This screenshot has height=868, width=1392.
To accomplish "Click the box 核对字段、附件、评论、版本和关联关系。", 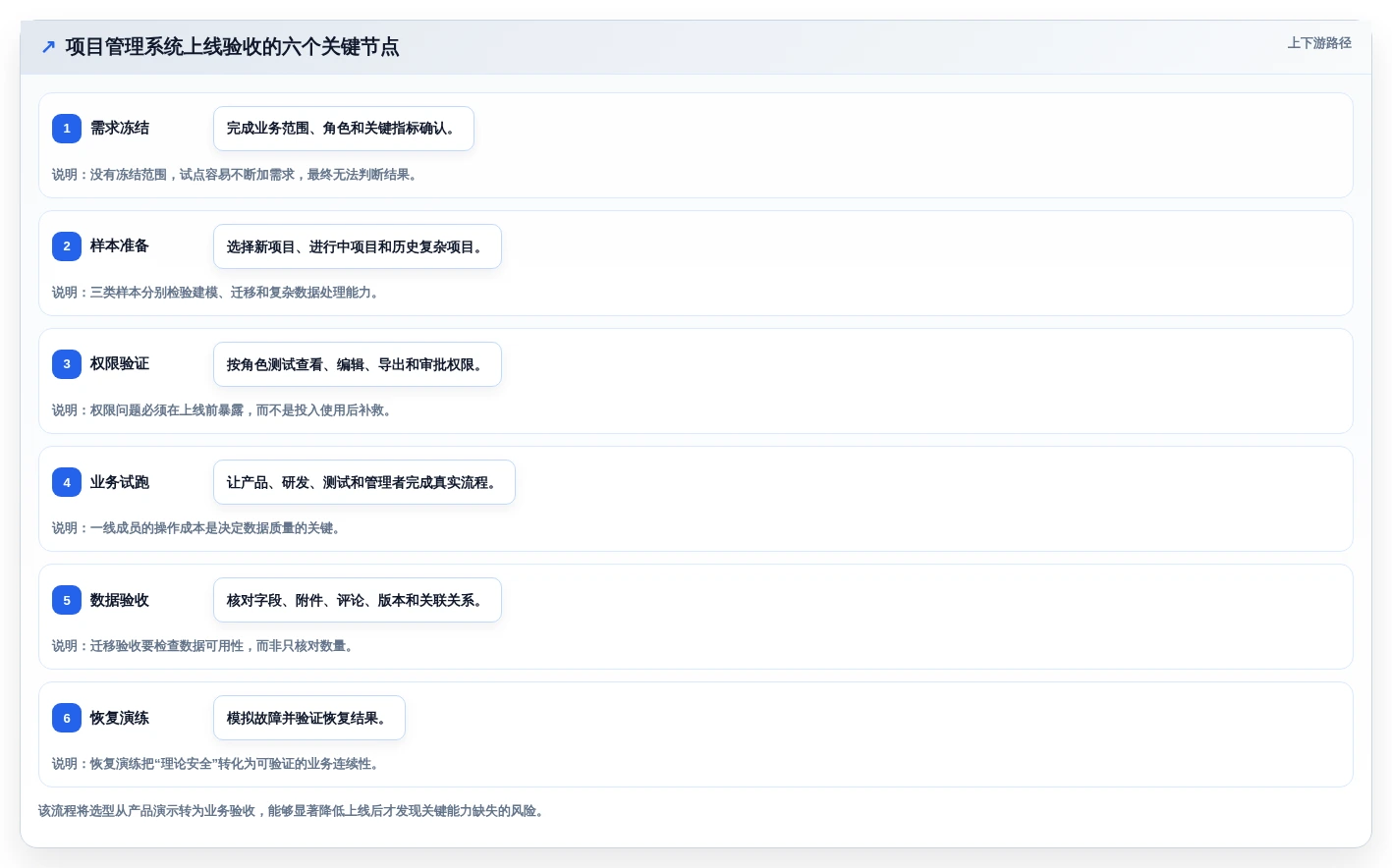I will coord(358,600).
